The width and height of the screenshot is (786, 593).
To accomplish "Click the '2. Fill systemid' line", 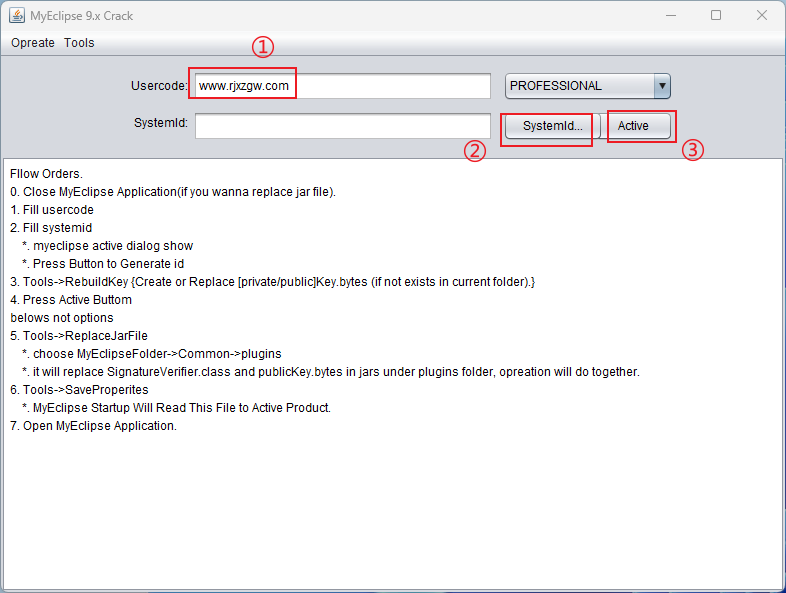I will (51, 228).
